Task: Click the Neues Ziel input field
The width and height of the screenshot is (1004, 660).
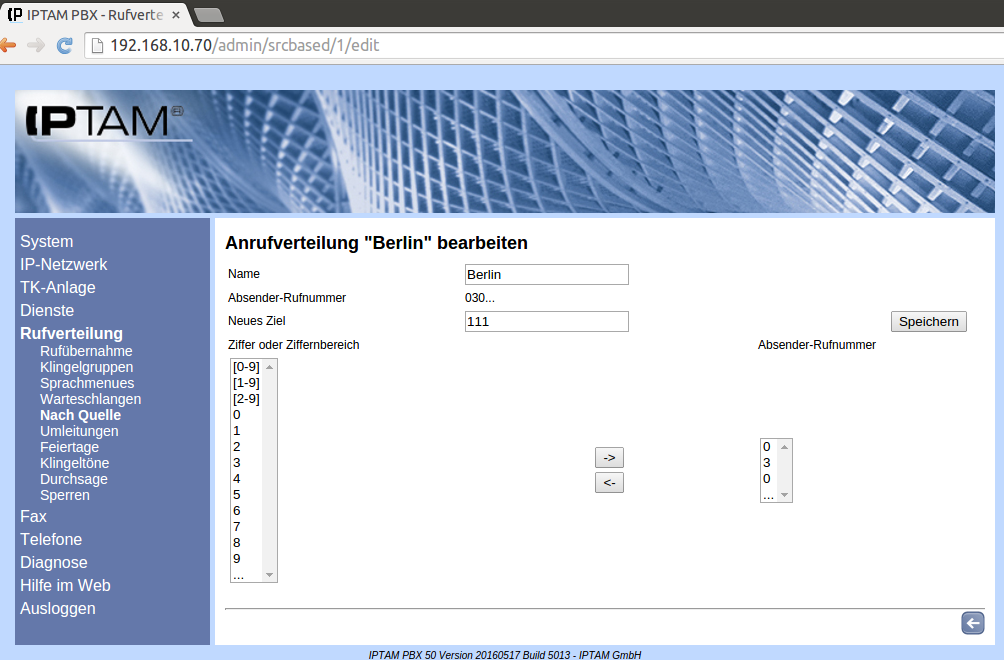Action: [x=546, y=321]
